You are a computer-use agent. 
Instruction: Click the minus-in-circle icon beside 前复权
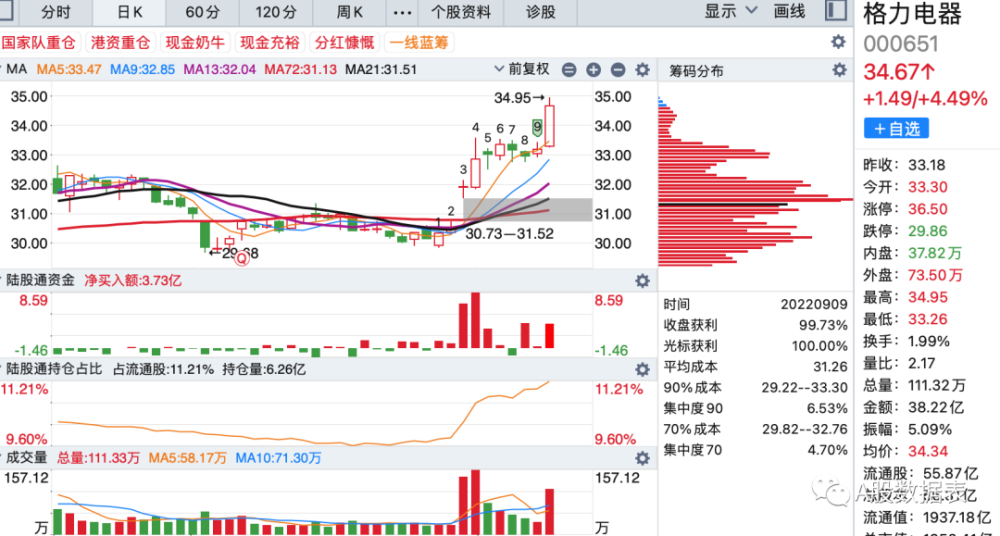tap(570, 70)
